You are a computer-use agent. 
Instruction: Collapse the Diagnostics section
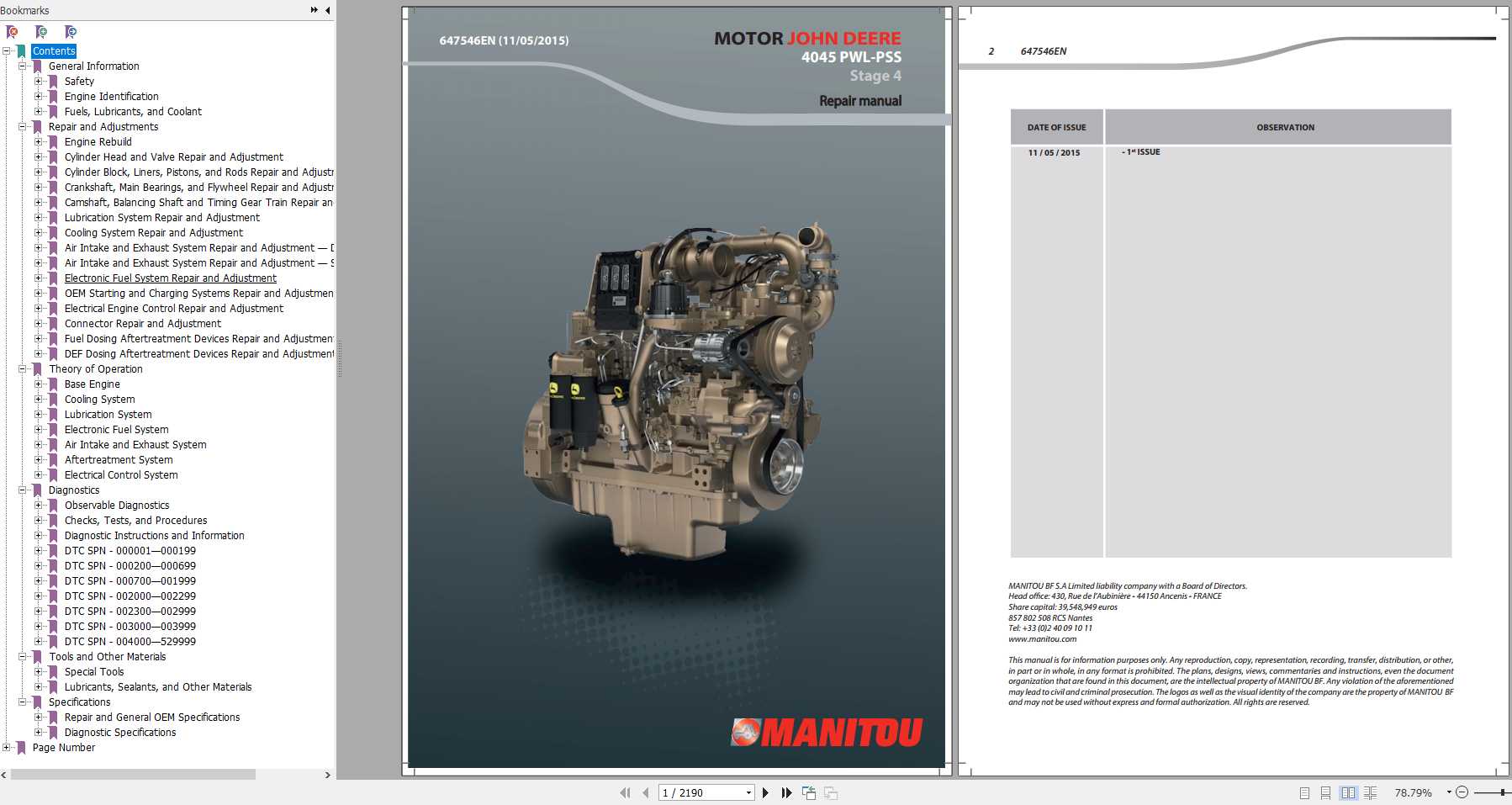23,490
